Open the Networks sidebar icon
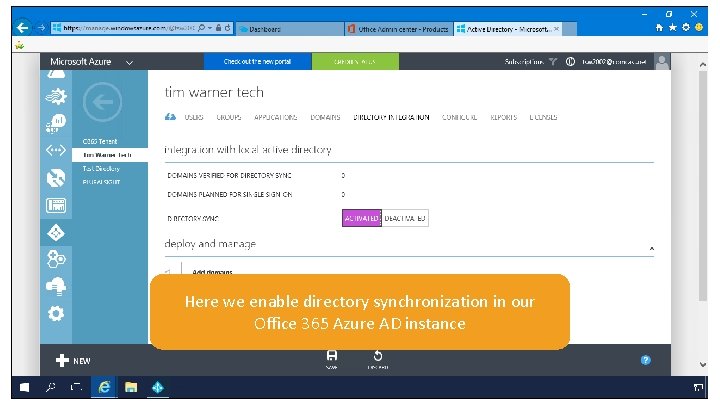Image resolution: width=720 pixels, height=405 pixels. click(56, 150)
